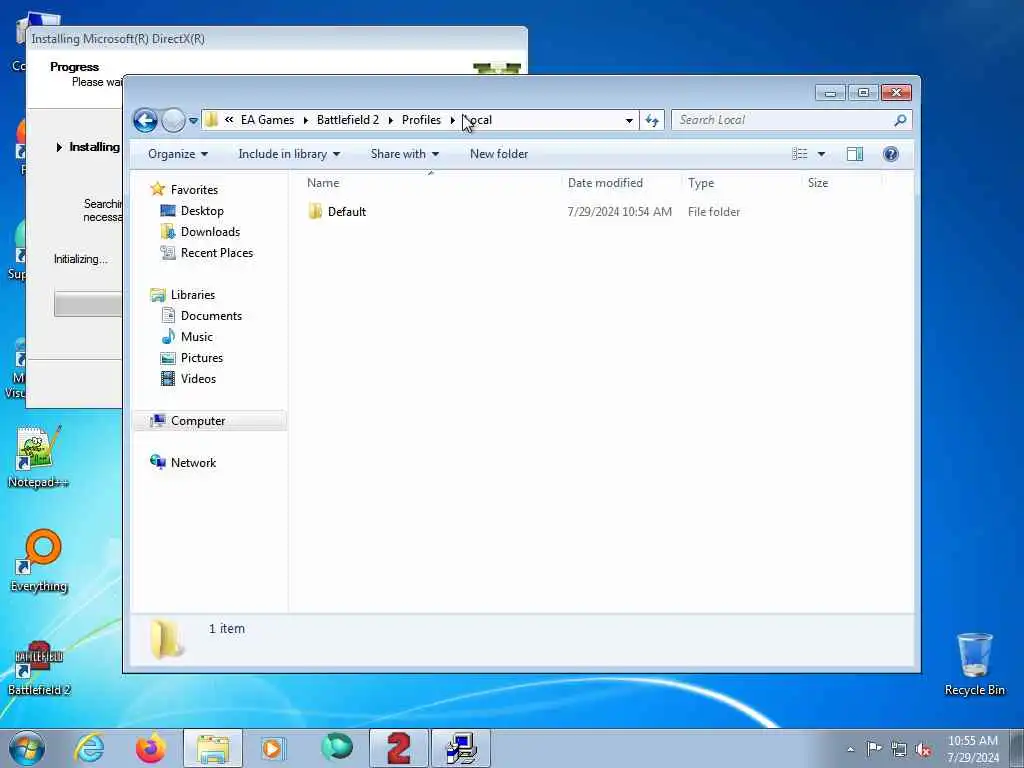The image size is (1024, 768).
Task: Click Default's File folder type cell
Action: [x=714, y=212]
